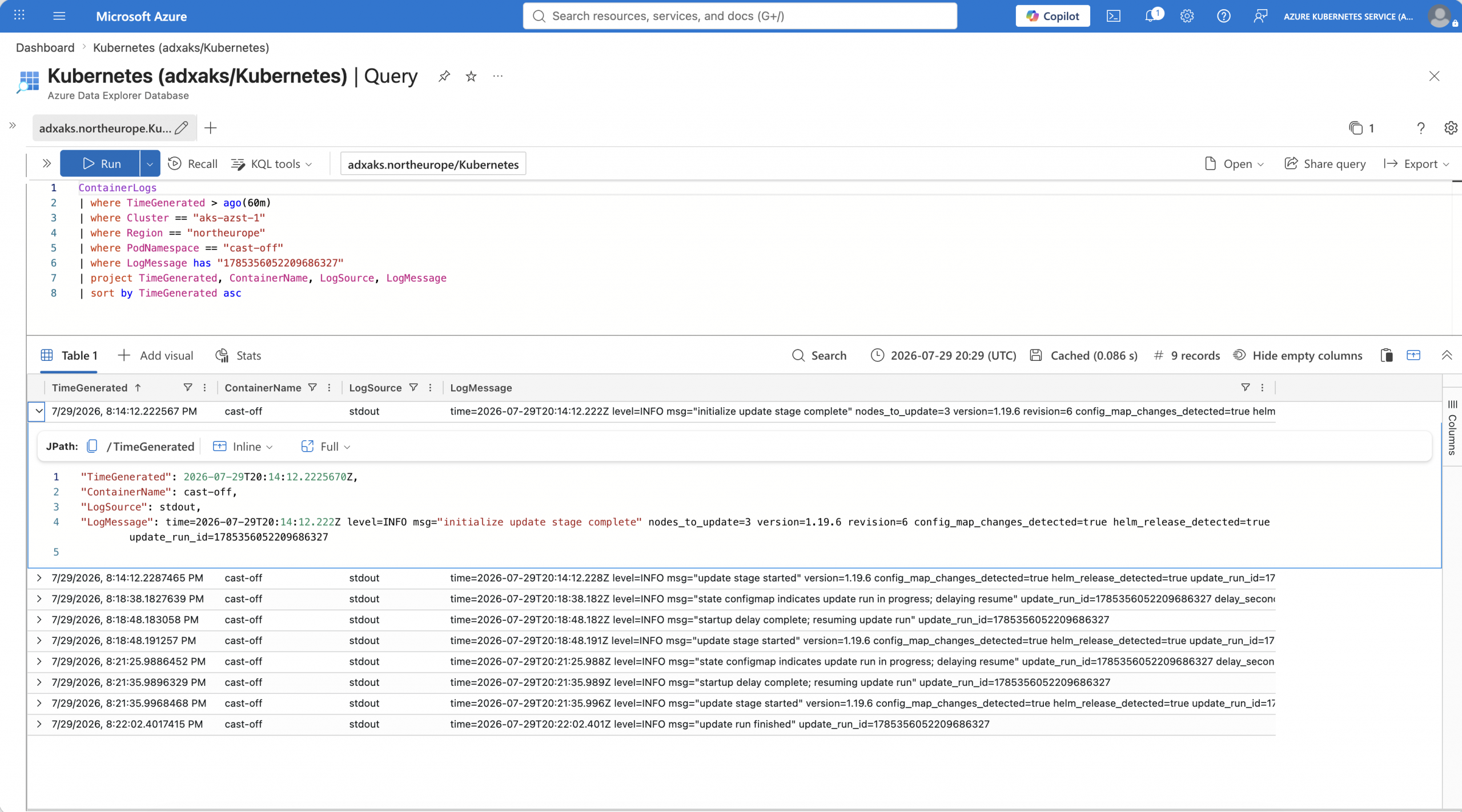Viewport: 1462px width, 812px height.
Task: Filter the TimeGenerated column
Action: click(188, 387)
